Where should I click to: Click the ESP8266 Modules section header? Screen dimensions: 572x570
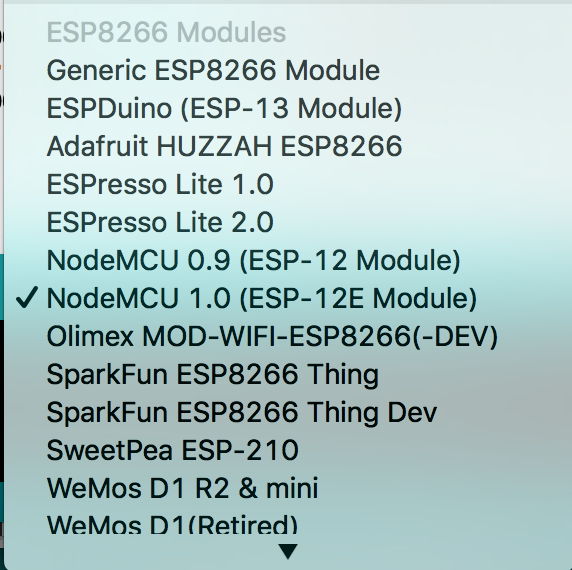point(166,32)
